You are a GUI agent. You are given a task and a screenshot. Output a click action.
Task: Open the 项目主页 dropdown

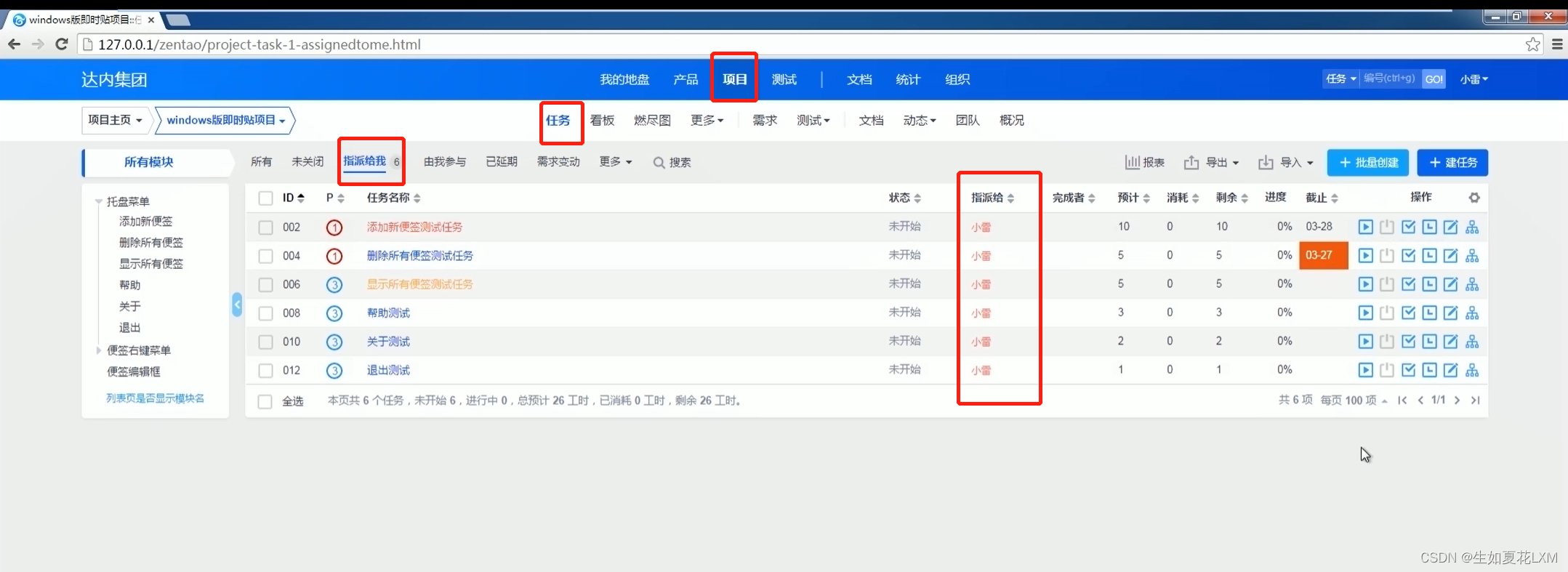point(116,120)
